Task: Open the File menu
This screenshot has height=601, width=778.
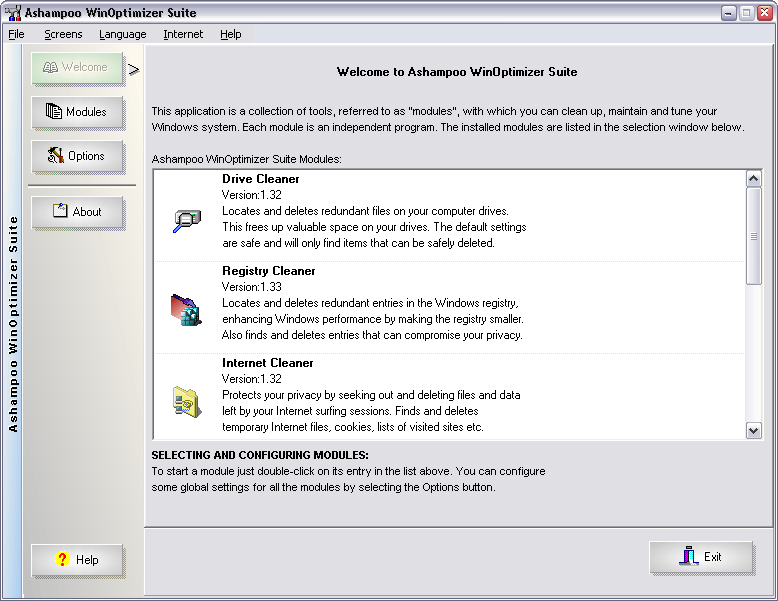Action: (x=16, y=34)
